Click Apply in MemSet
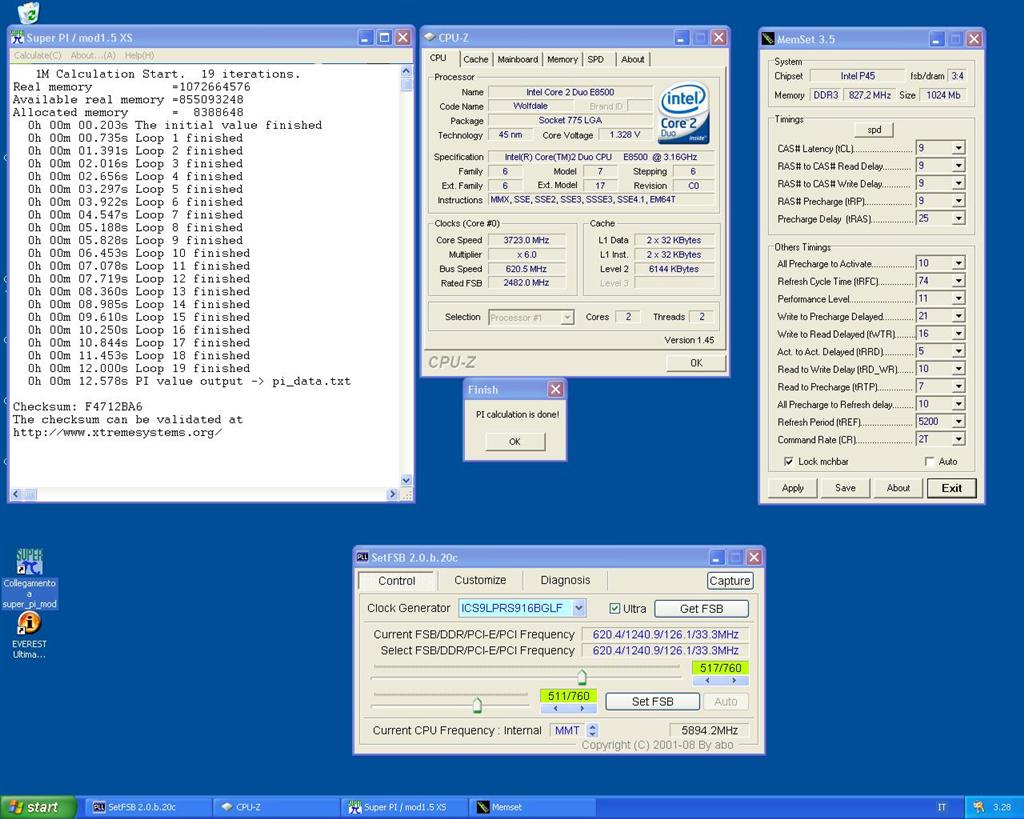Screen dimensions: 1024x819 click(x=792, y=488)
